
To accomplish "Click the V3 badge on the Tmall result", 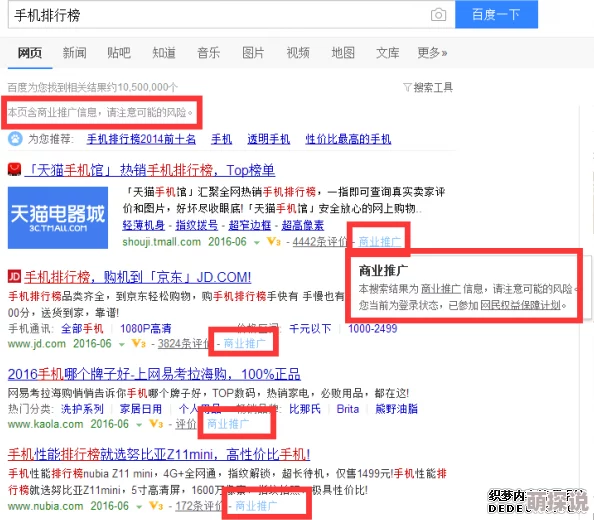I will [x=274, y=241].
